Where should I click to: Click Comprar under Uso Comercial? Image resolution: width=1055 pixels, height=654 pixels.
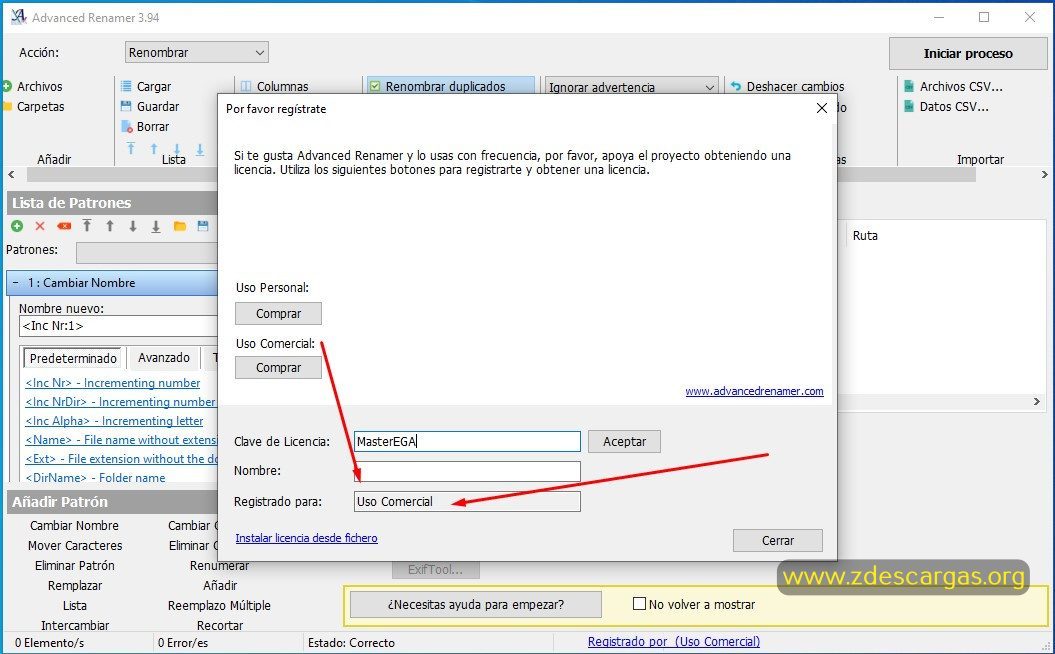tap(278, 367)
